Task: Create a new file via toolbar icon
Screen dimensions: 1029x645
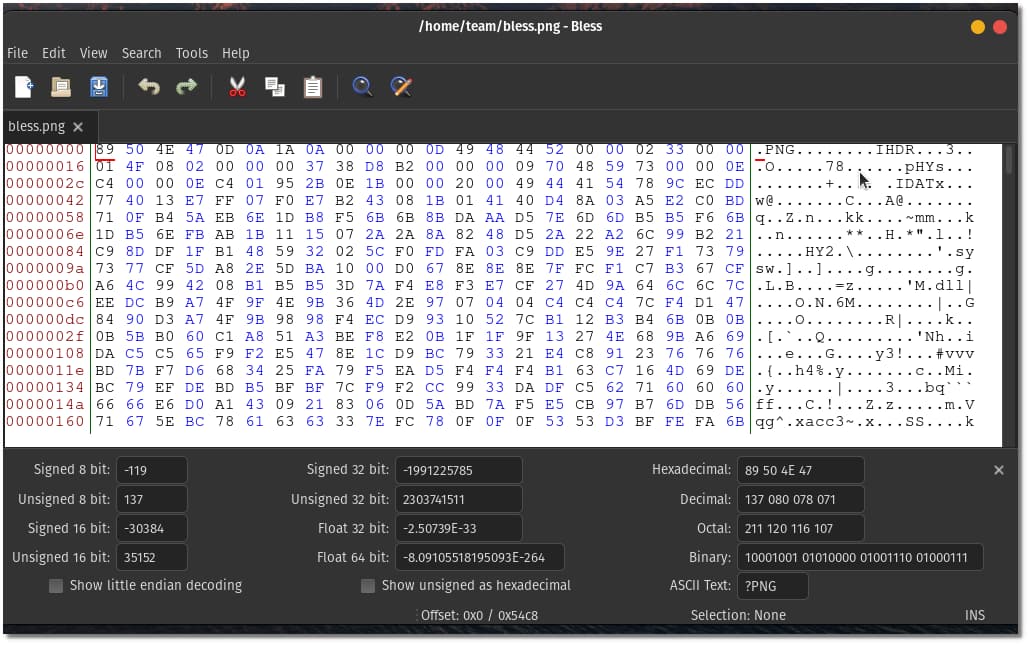Action: (24, 87)
